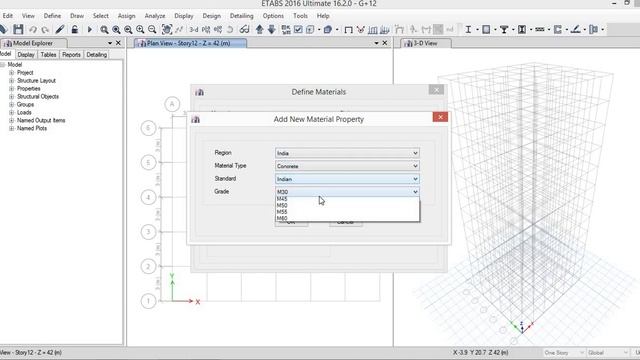
Task: Click the Set Plan View toolbar icon
Action: tap(206, 29)
